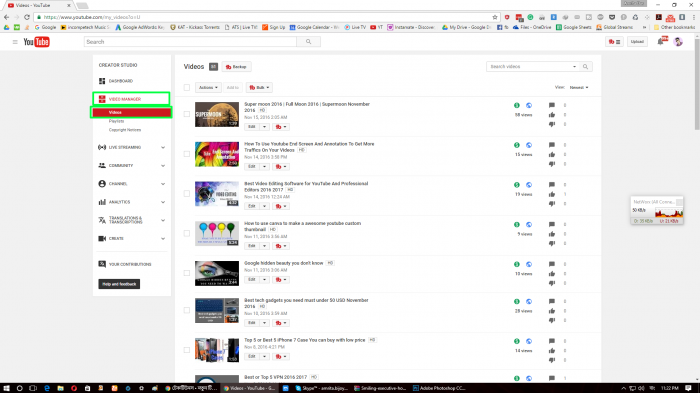Open the notifications bell
This screenshot has height=393, width=700.
point(661,42)
